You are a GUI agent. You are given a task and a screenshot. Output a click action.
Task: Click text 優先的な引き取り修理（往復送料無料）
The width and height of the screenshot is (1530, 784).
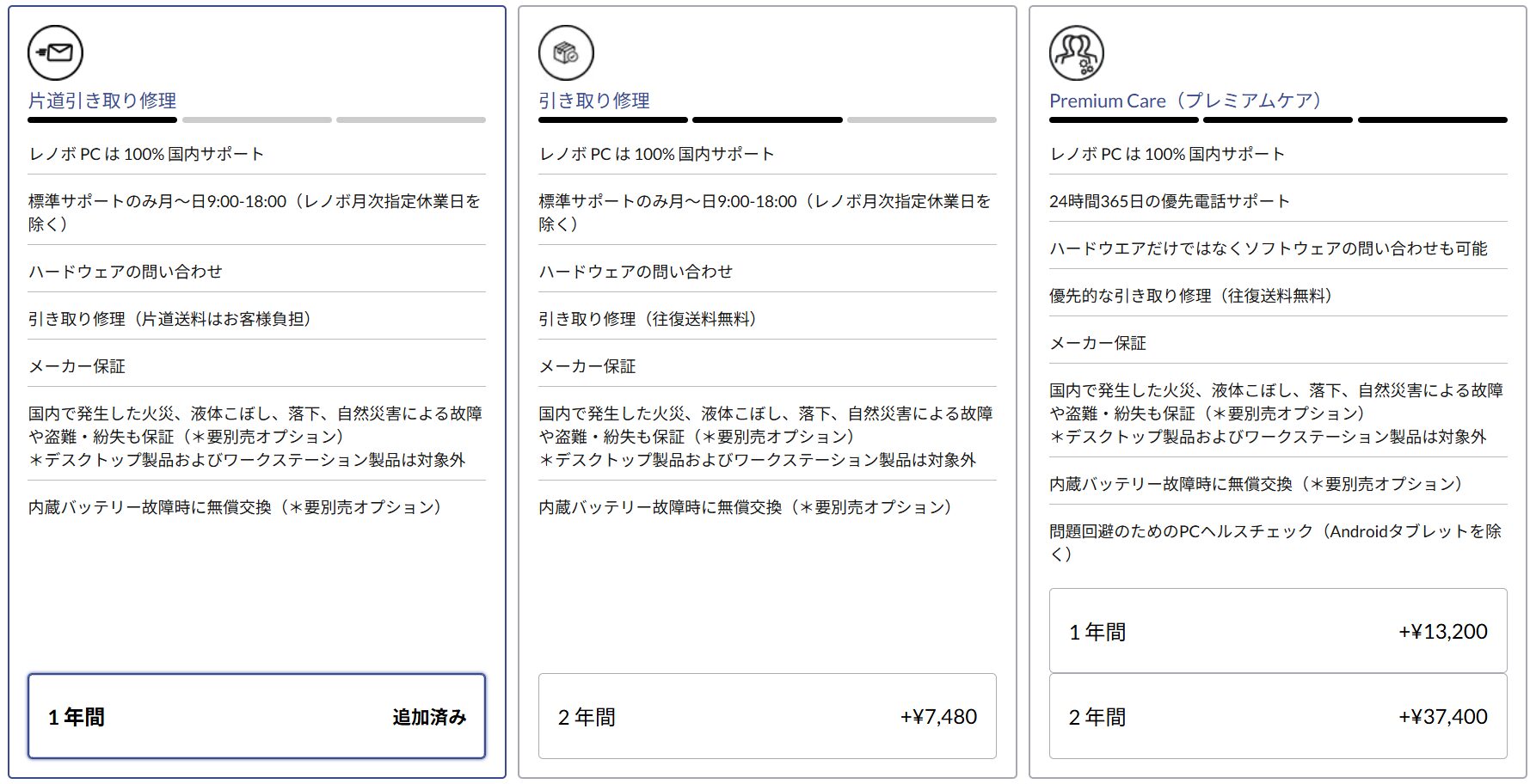point(1195,296)
